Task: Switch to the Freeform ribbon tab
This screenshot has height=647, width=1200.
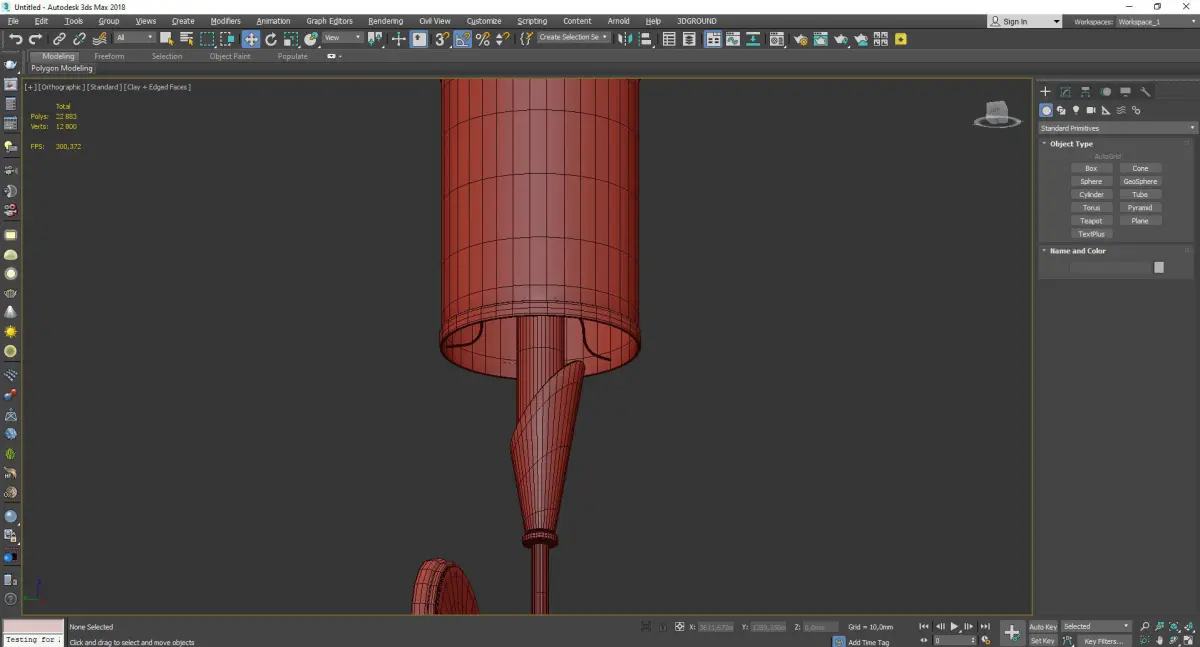Action: [109, 56]
